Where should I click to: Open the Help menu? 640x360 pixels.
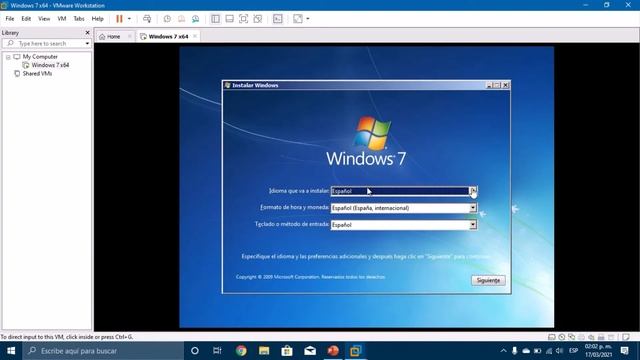tap(98, 19)
